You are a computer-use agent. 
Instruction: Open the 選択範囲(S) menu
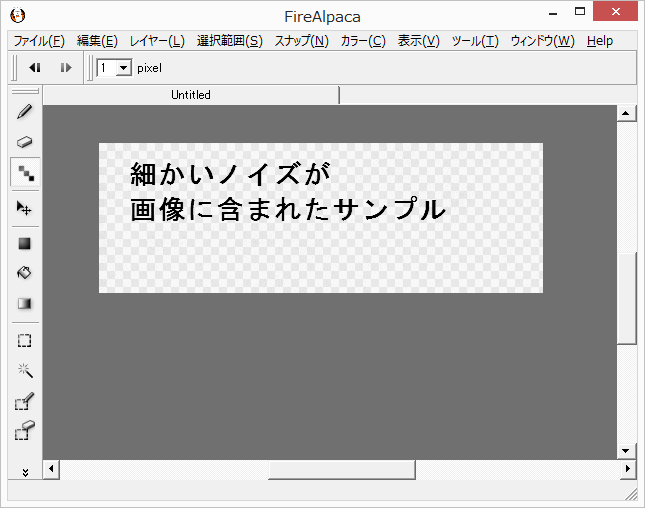[230, 41]
